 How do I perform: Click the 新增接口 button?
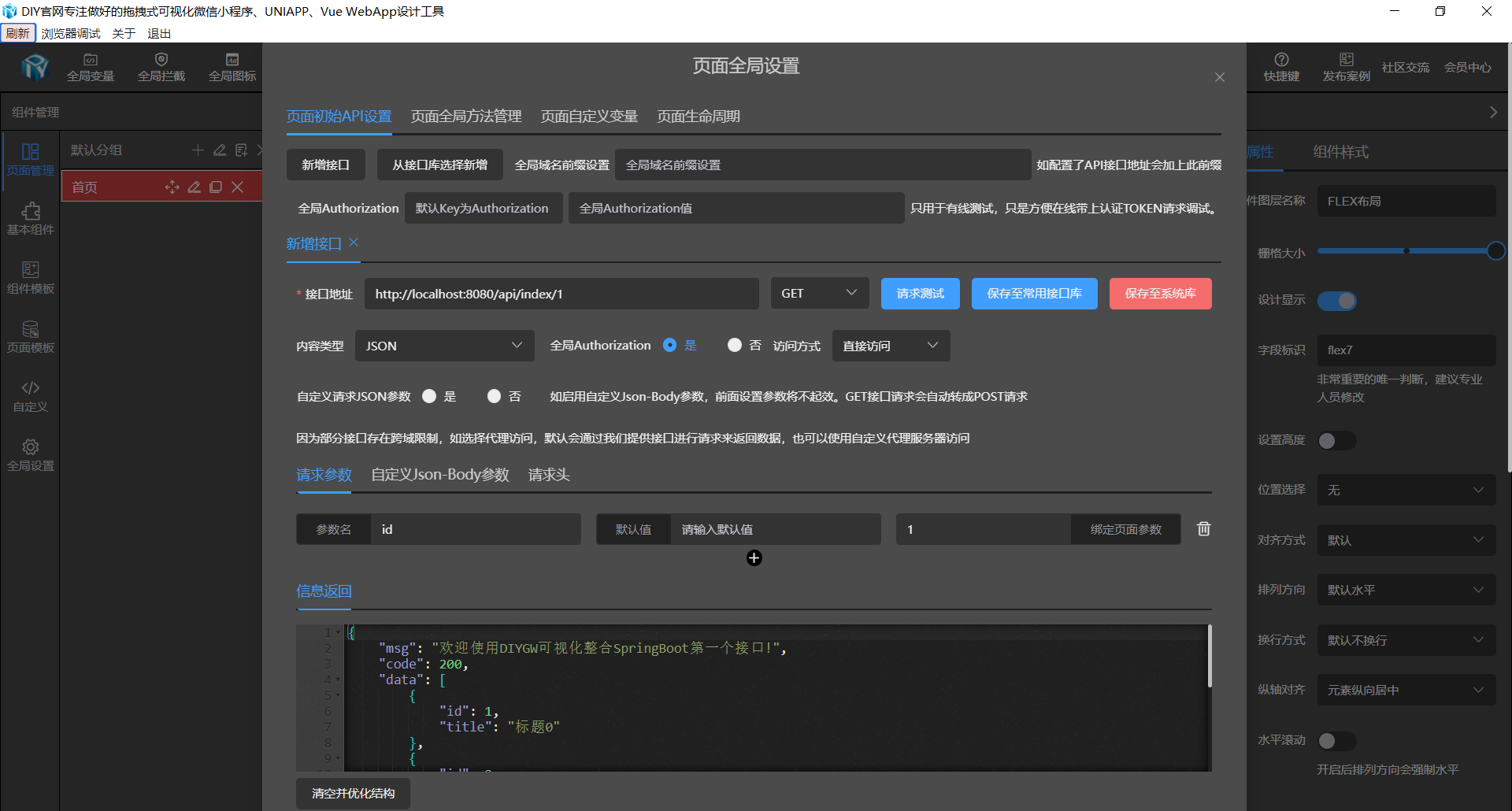(x=326, y=165)
